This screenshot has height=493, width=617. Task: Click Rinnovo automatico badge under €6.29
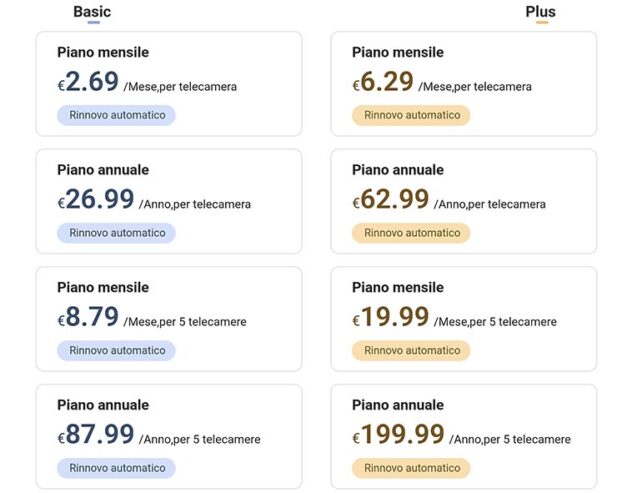[411, 115]
